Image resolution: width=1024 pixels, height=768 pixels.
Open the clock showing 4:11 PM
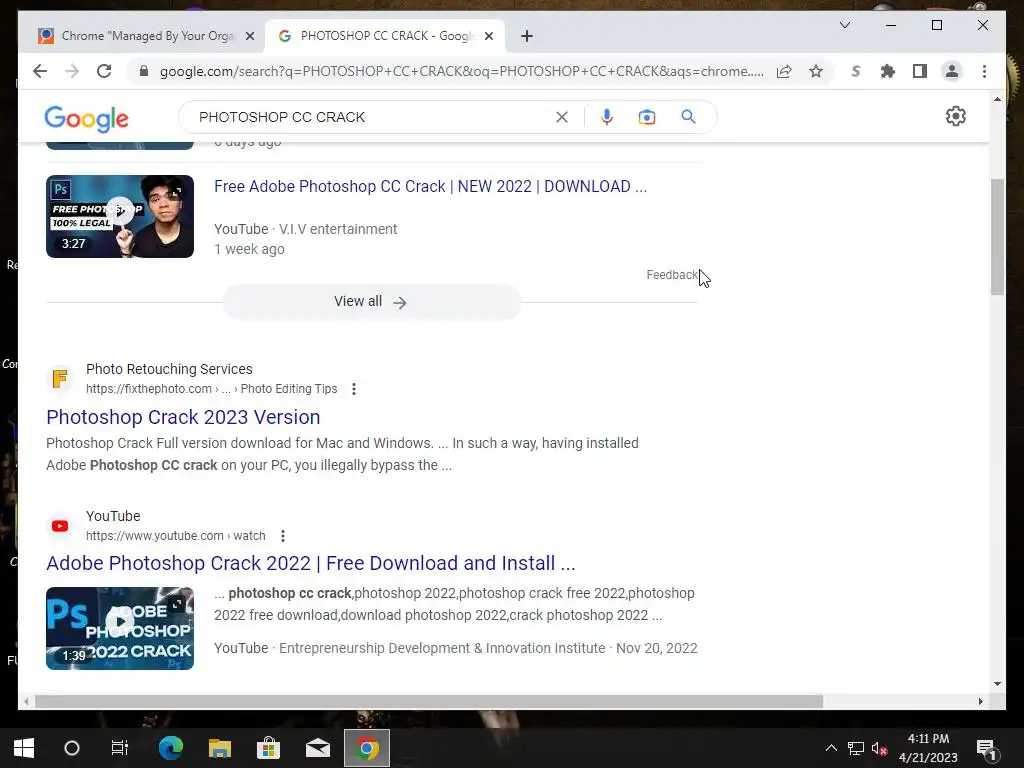click(928, 748)
